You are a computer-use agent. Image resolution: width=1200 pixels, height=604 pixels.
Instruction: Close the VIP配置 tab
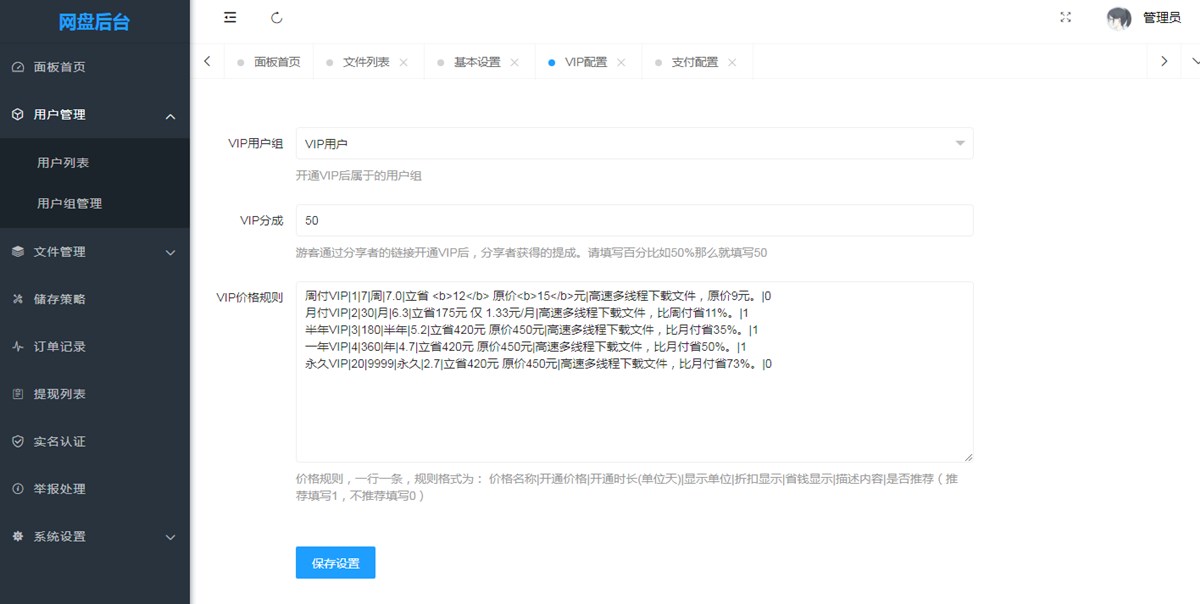click(621, 62)
